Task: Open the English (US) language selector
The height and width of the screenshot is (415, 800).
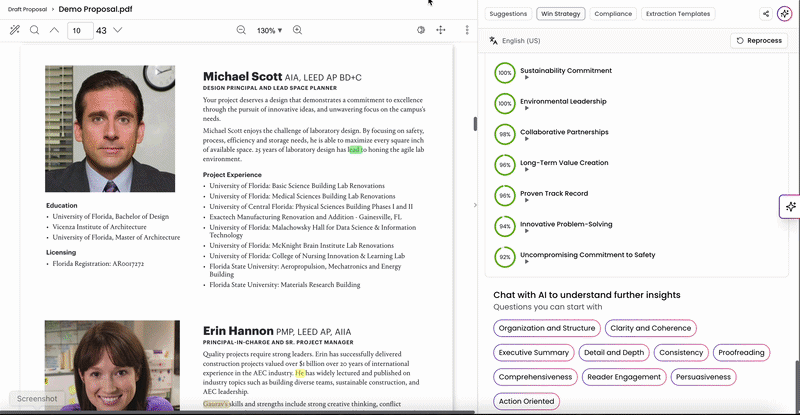Action: click(515, 40)
